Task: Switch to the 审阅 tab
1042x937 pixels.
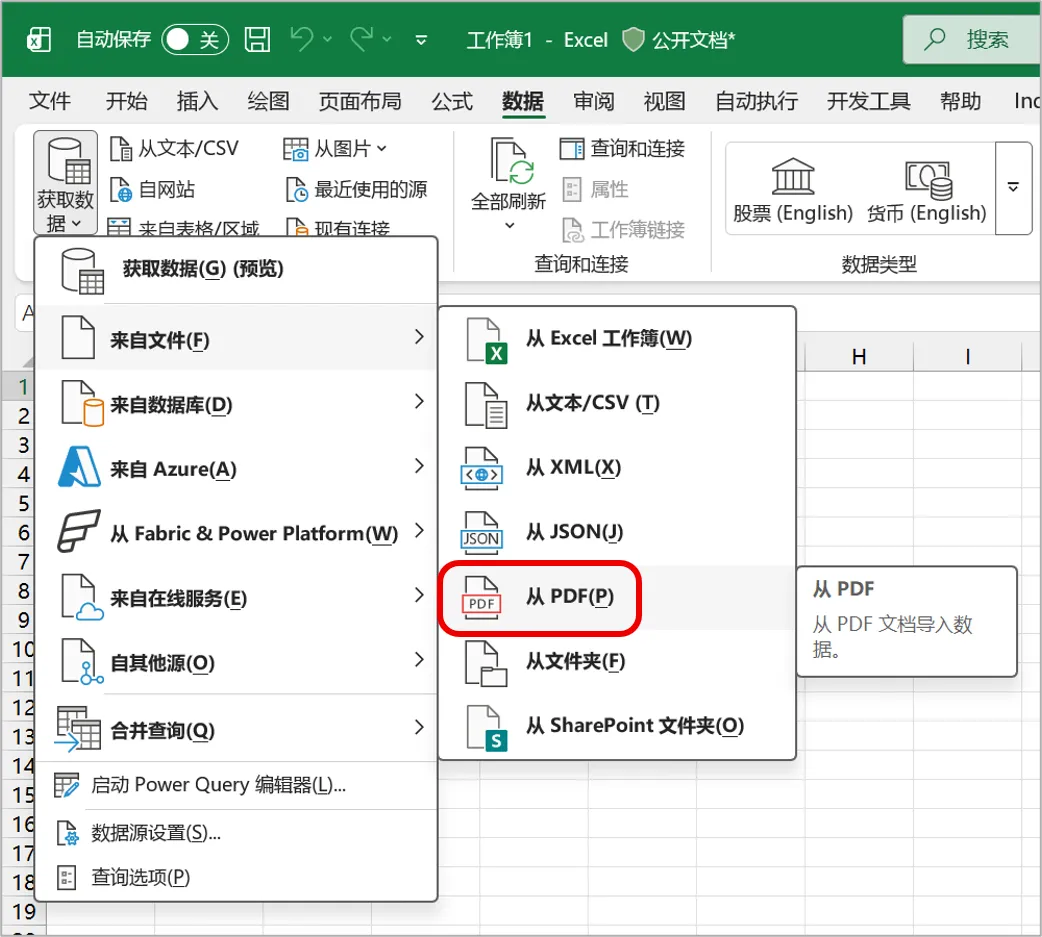Action: click(593, 101)
